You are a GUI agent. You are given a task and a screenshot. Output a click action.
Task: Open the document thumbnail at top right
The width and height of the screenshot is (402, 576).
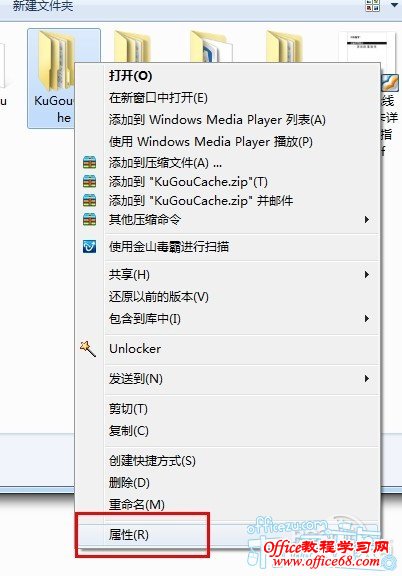(367, 48)
